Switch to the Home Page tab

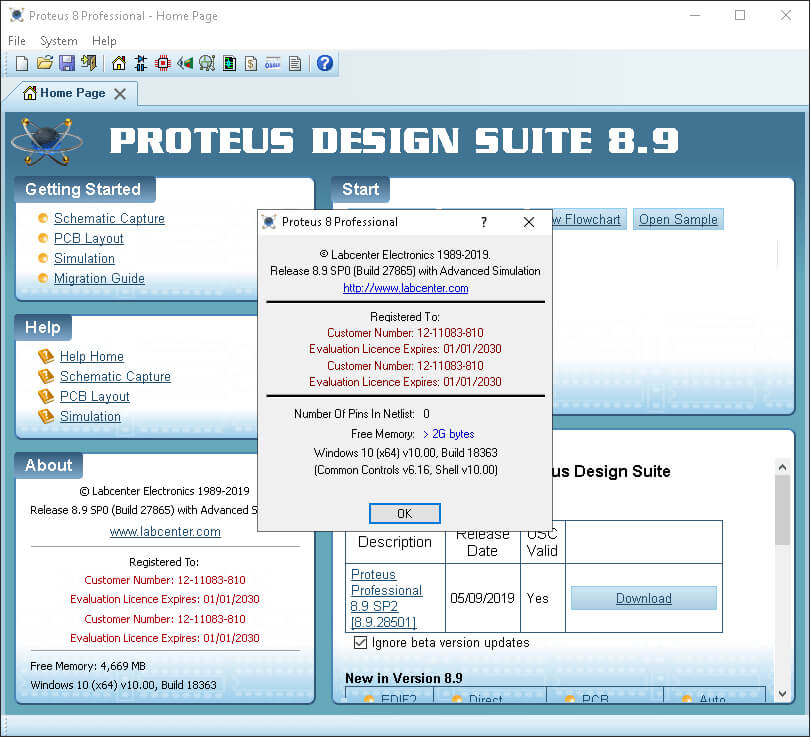point(70,92)
